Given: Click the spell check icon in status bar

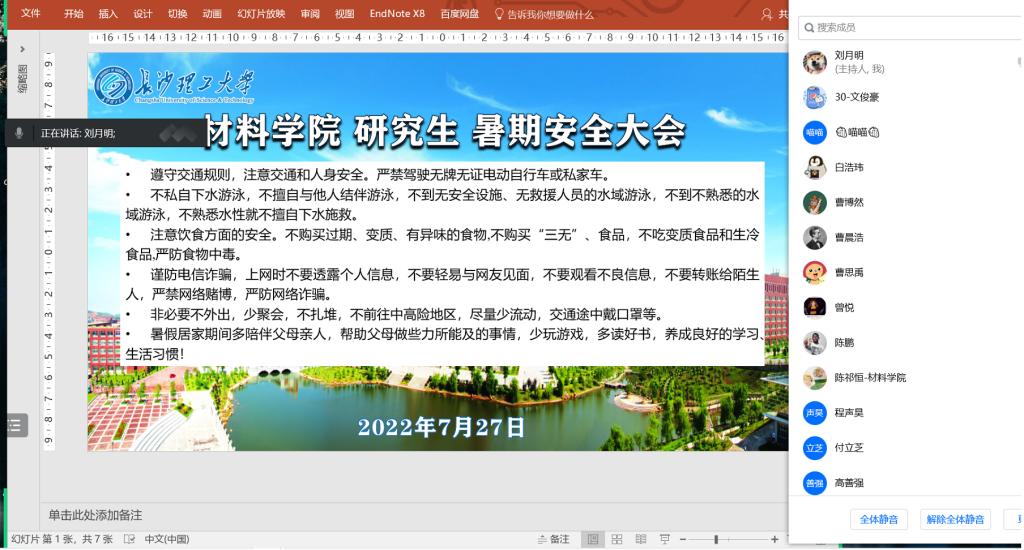Looking at the screenshot, I should pyautogui.click(x=129, y=540).
